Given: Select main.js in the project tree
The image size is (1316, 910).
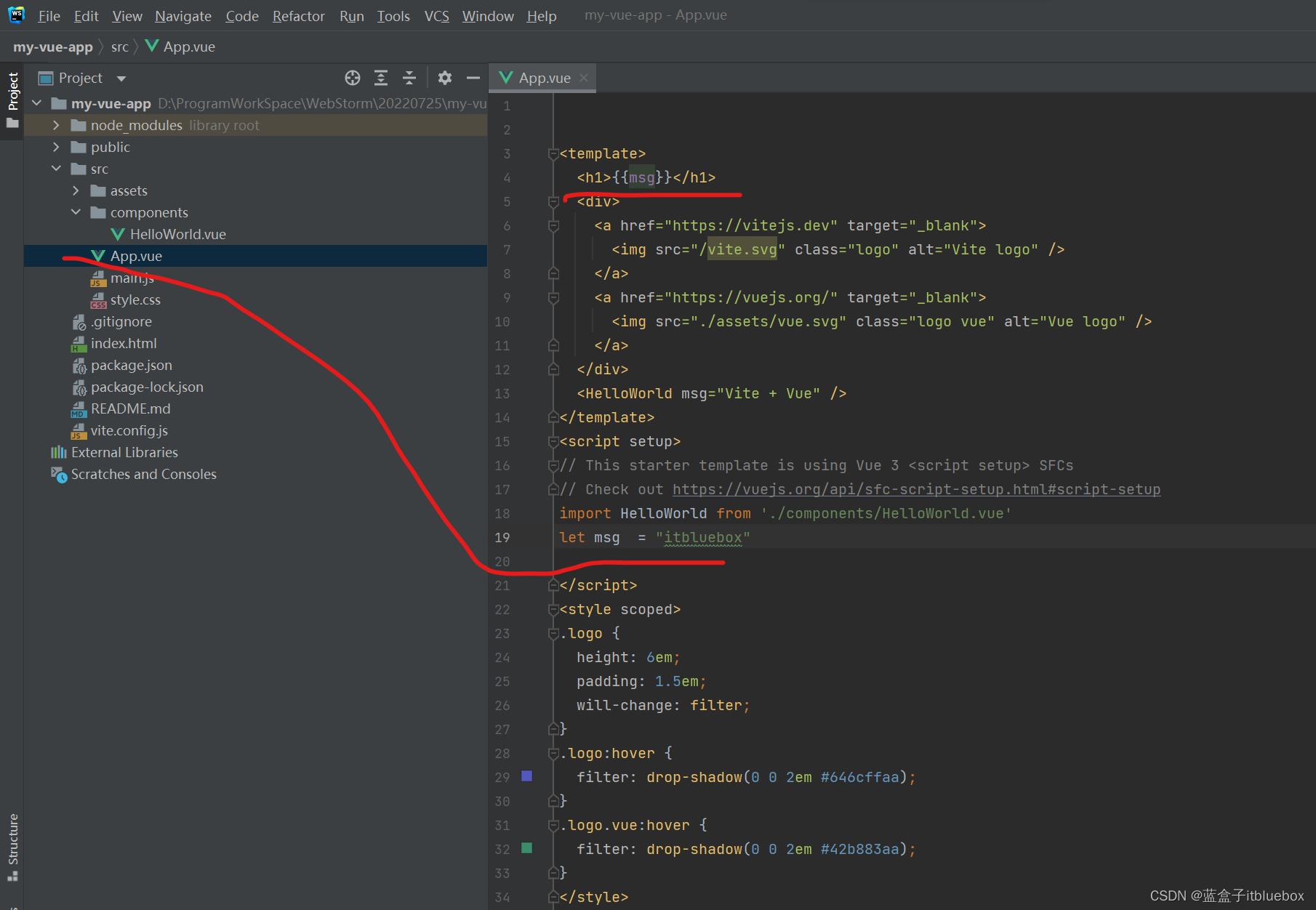Looking at the screenshot, I should pyautogui.click(x=132, y=278).
